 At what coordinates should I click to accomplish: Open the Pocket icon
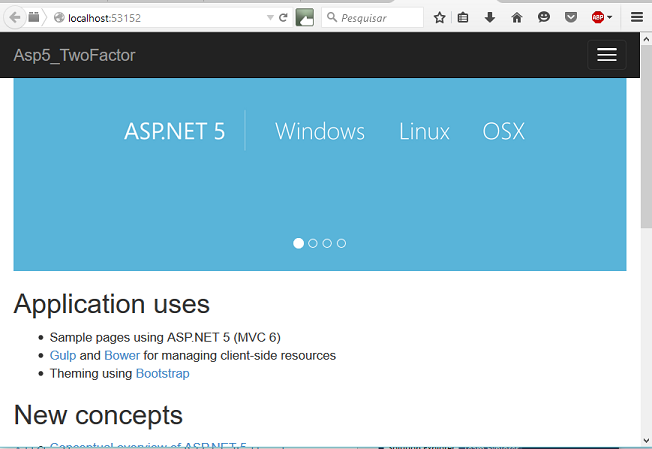click(x=571, y=17)
